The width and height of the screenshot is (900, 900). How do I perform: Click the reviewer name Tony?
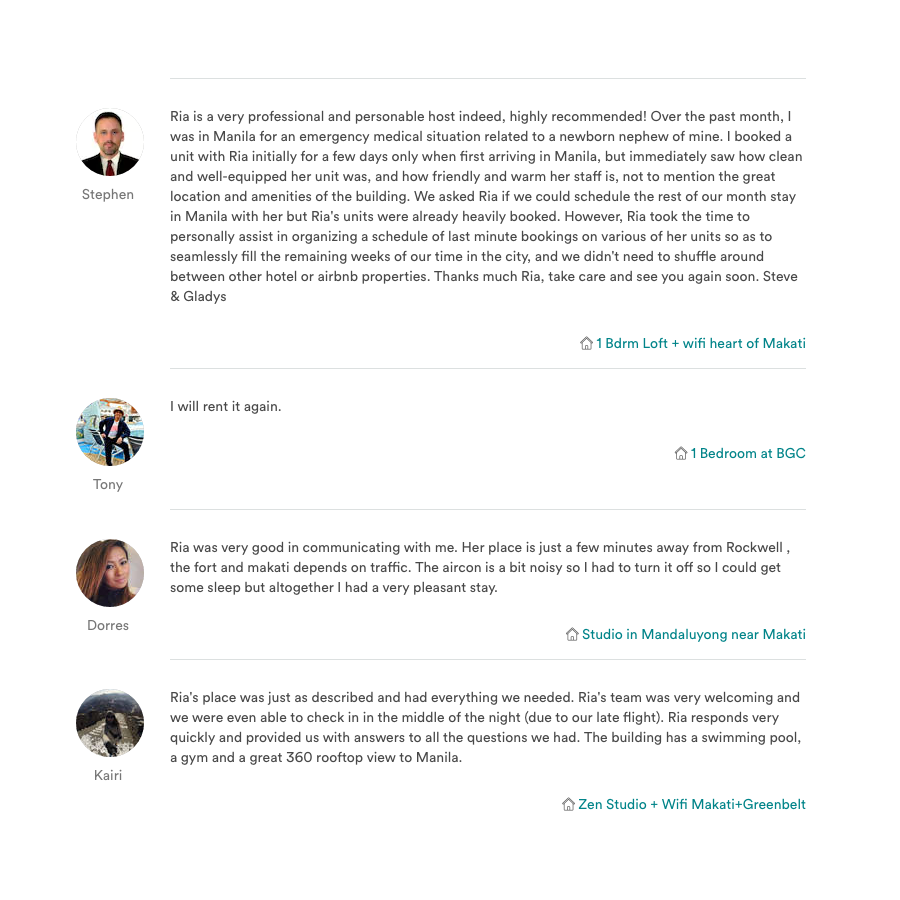tap(108, 484)
